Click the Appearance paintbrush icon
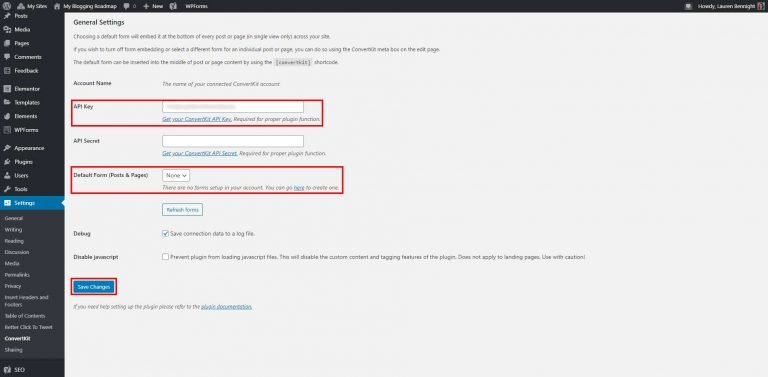The height and width of the screenshot is (377, 768). [7, 148]
